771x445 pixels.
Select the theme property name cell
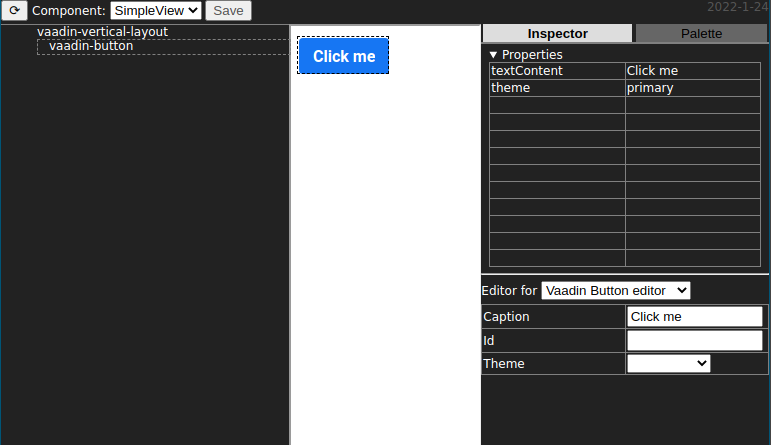[x=556, y=88]
